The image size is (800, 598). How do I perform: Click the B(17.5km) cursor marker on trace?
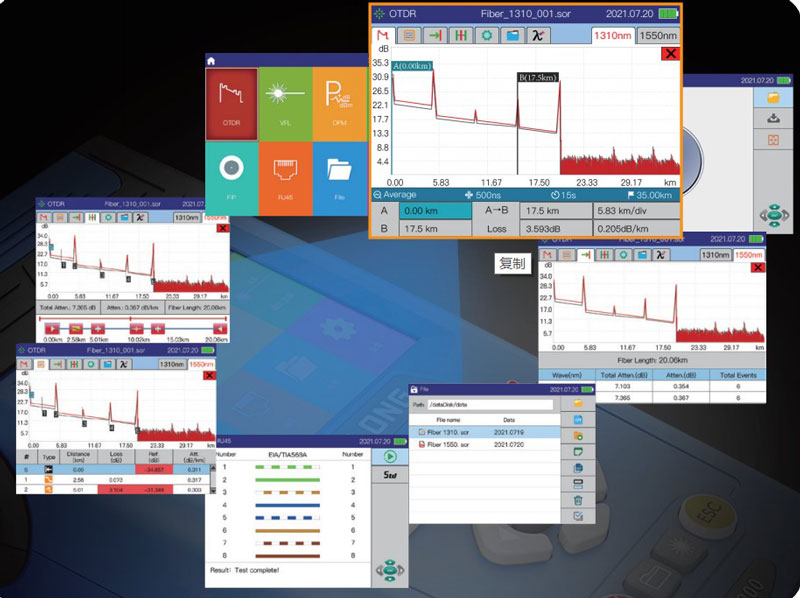click(536, 77)
